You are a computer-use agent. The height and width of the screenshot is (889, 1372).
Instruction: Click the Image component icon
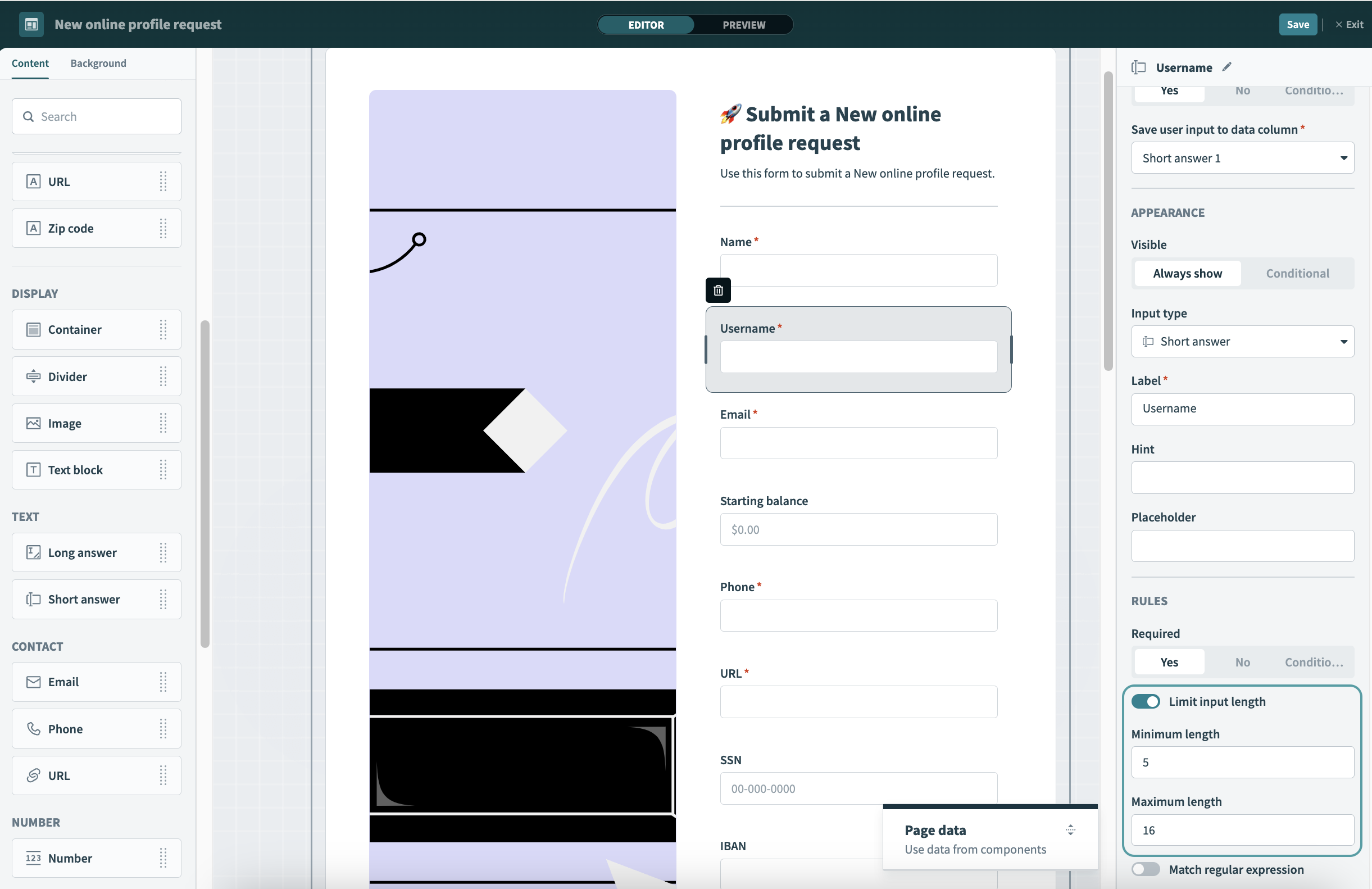34,423
